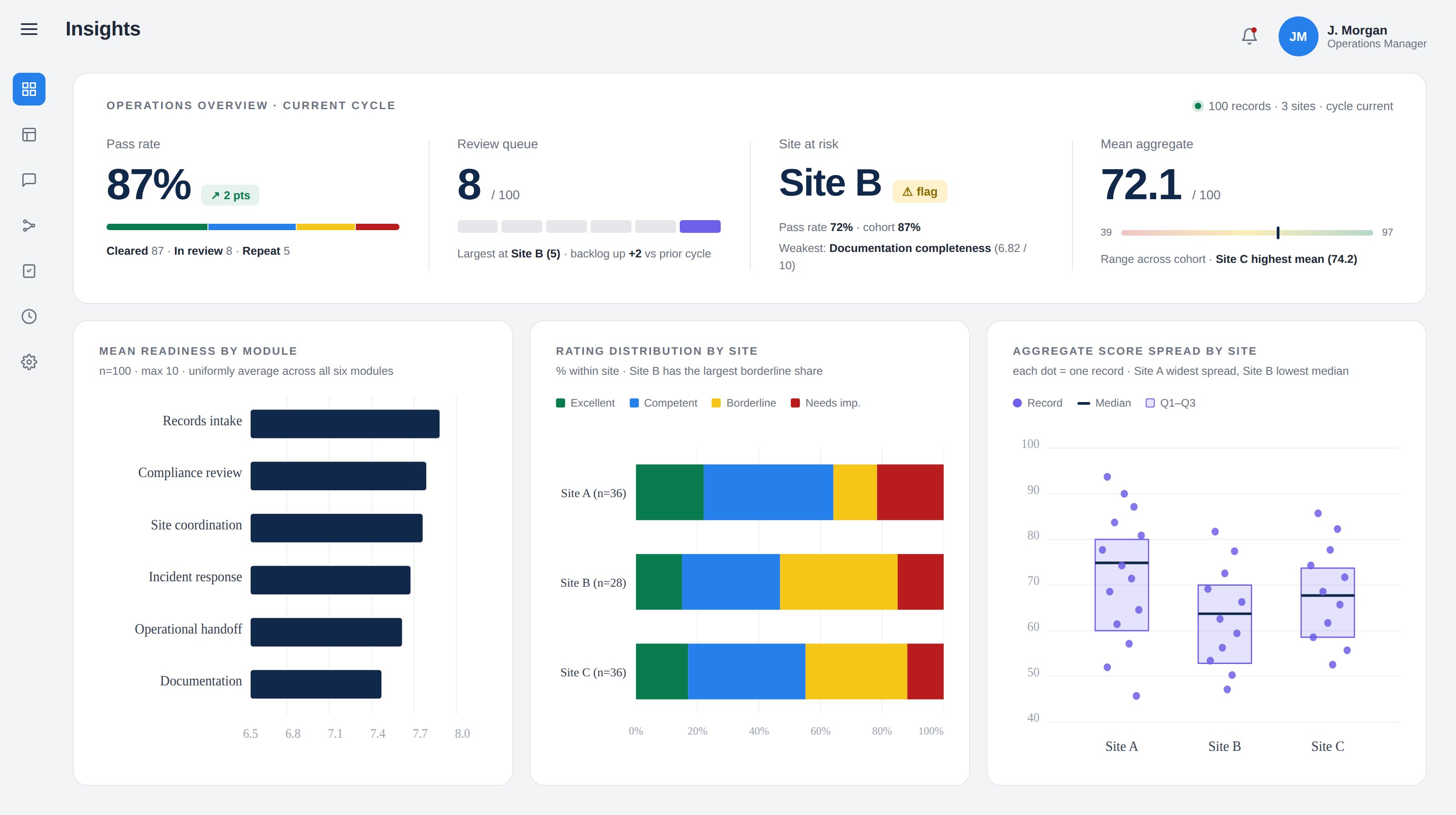Toggle the Competent legend entry
This screenshot has width=1456, height=815.
(663, 402)
